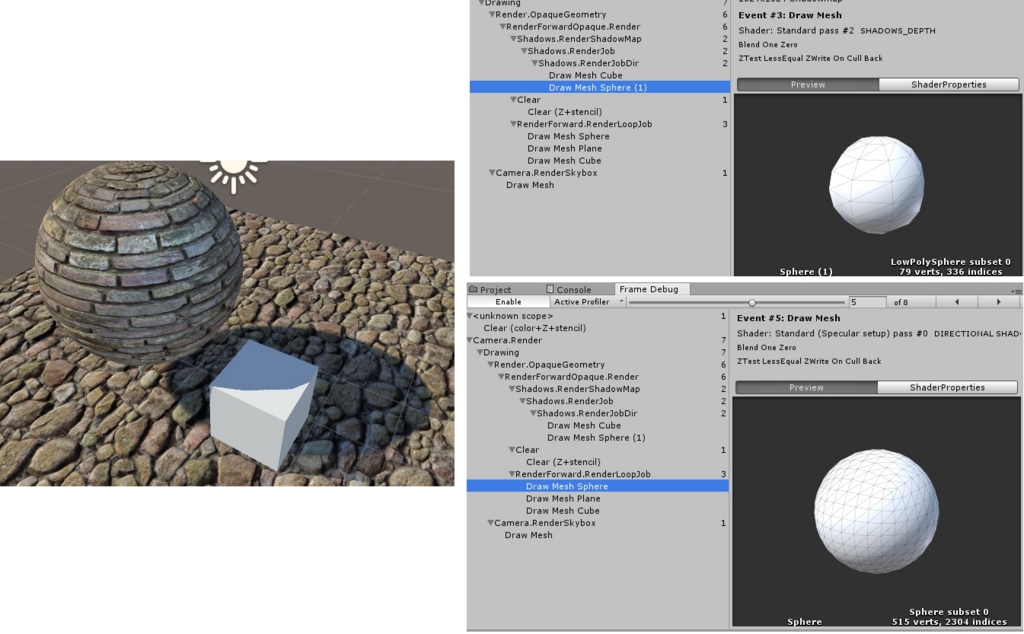
Task: Select skybox Draw Mesh event in Event #3 tree
Action: click(530, 185)
